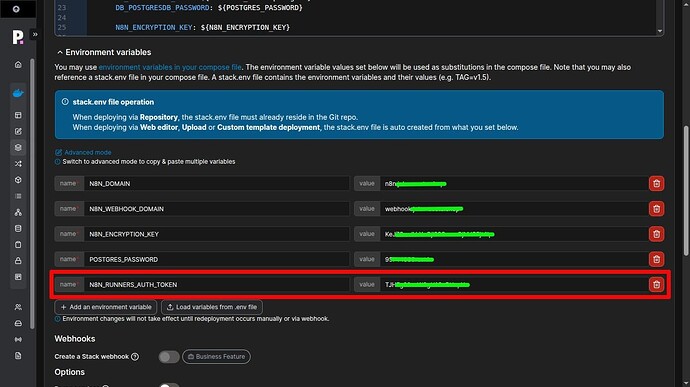Open the Home page from sidebar

pyautogui.click(x=18, y=65)
